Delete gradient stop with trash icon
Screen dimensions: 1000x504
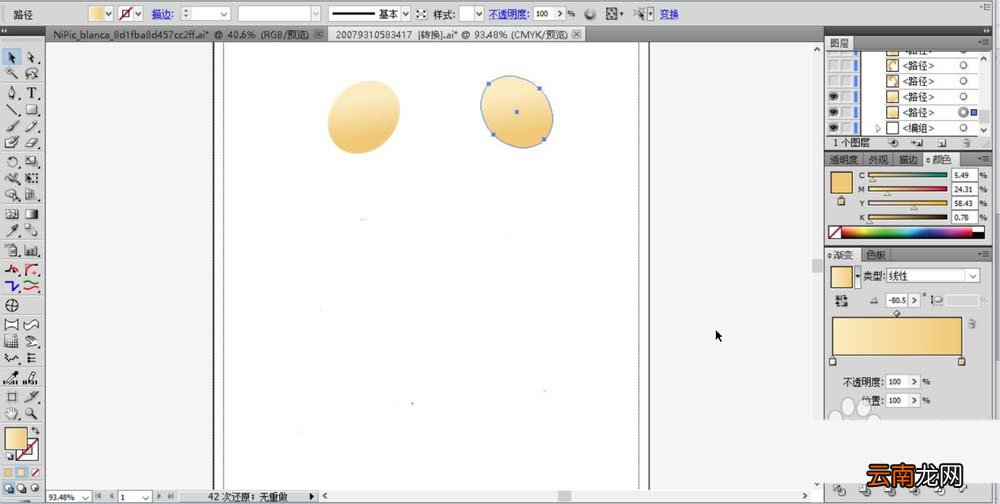coord(972,324)
